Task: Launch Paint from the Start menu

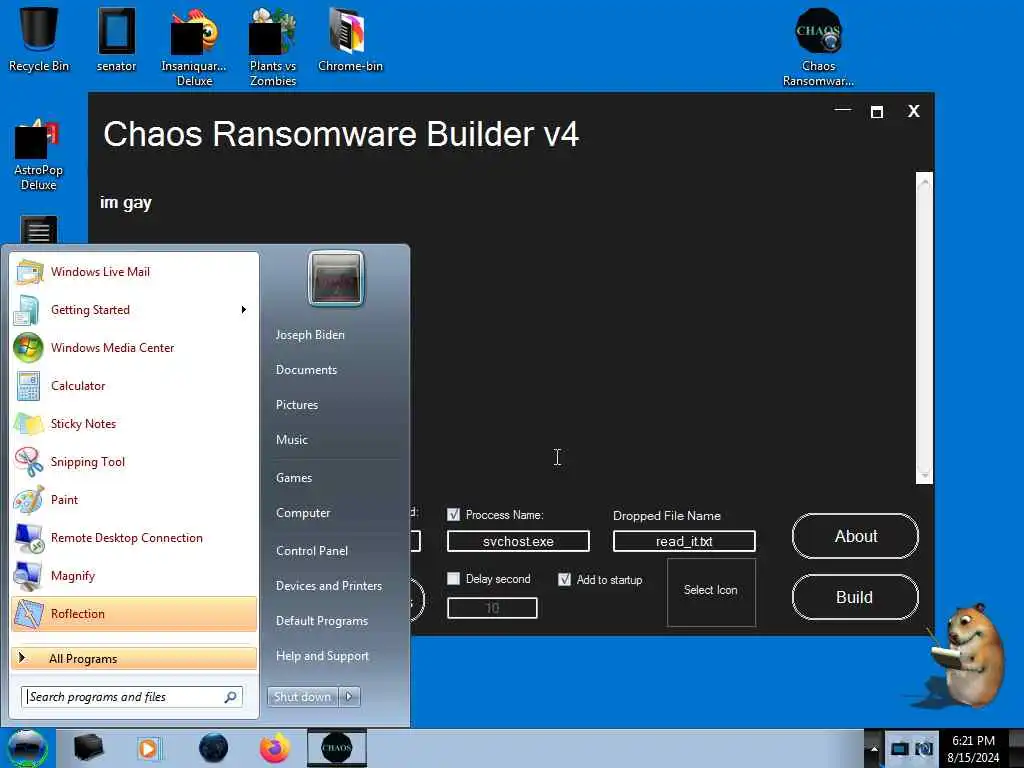Action: [x=135, y=500]
